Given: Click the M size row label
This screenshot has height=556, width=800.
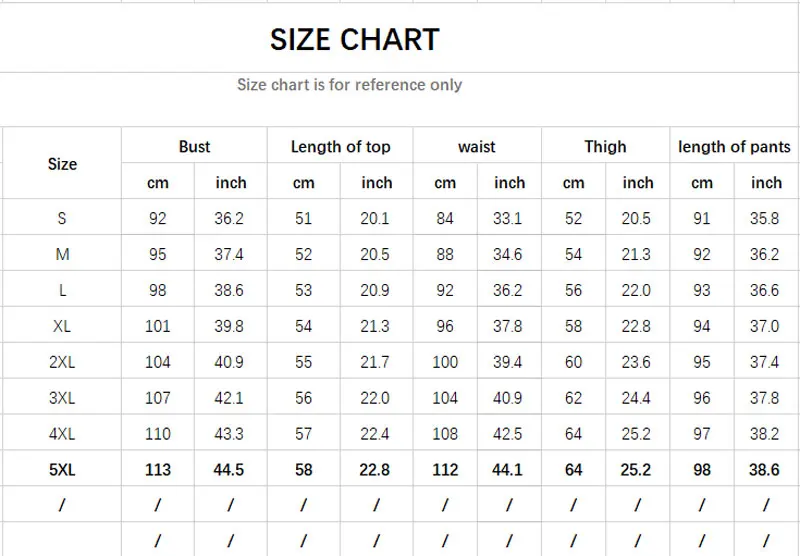Looking at the screenshot, I should tap(62, 255).
